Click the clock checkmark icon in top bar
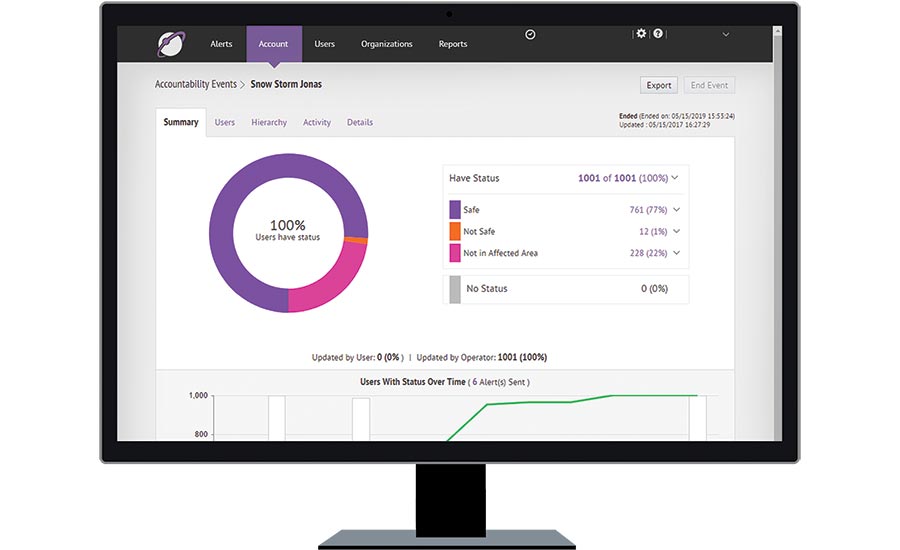900x550 pixels. point(530,34)
